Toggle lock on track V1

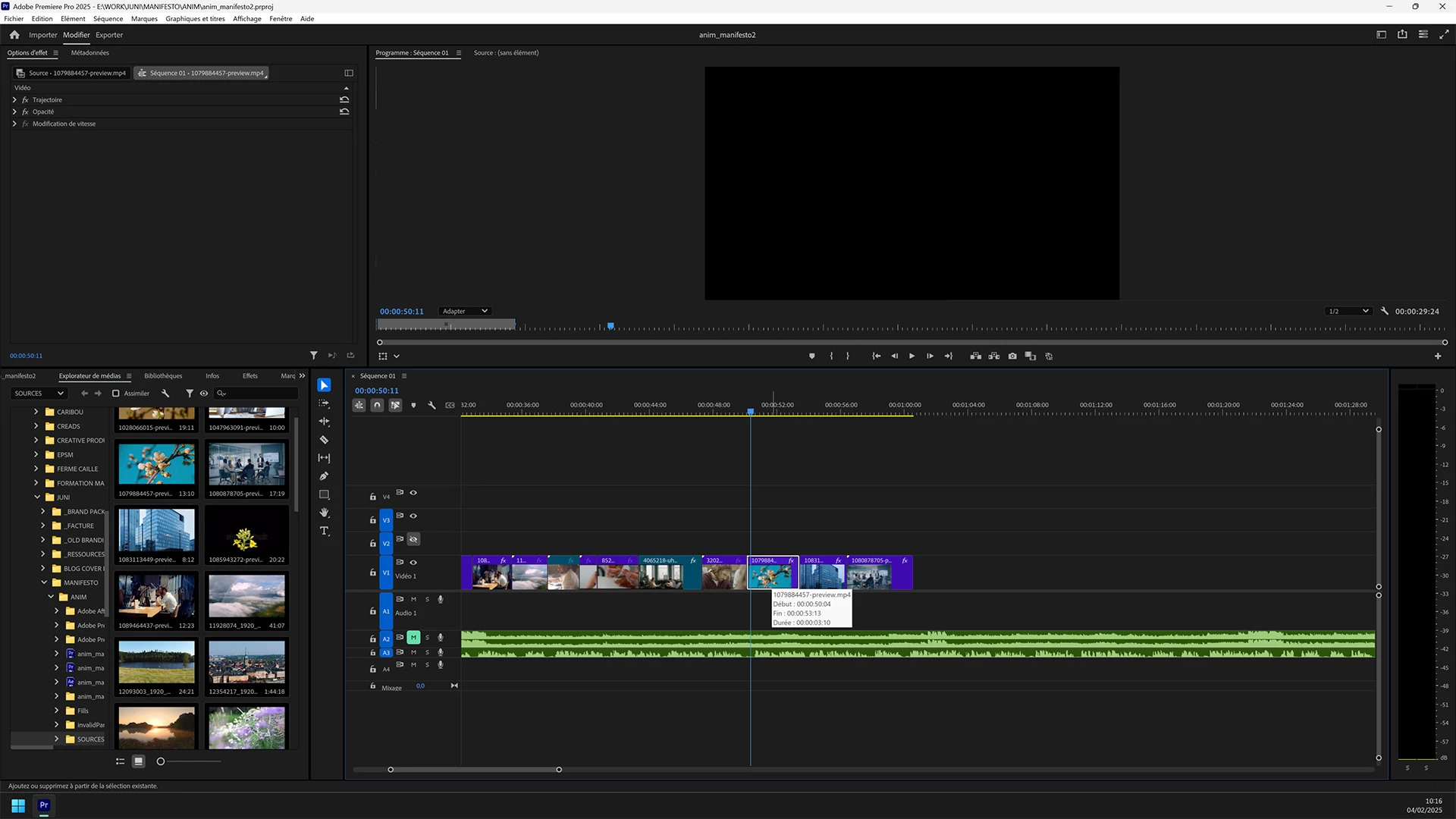coord(372,573)
